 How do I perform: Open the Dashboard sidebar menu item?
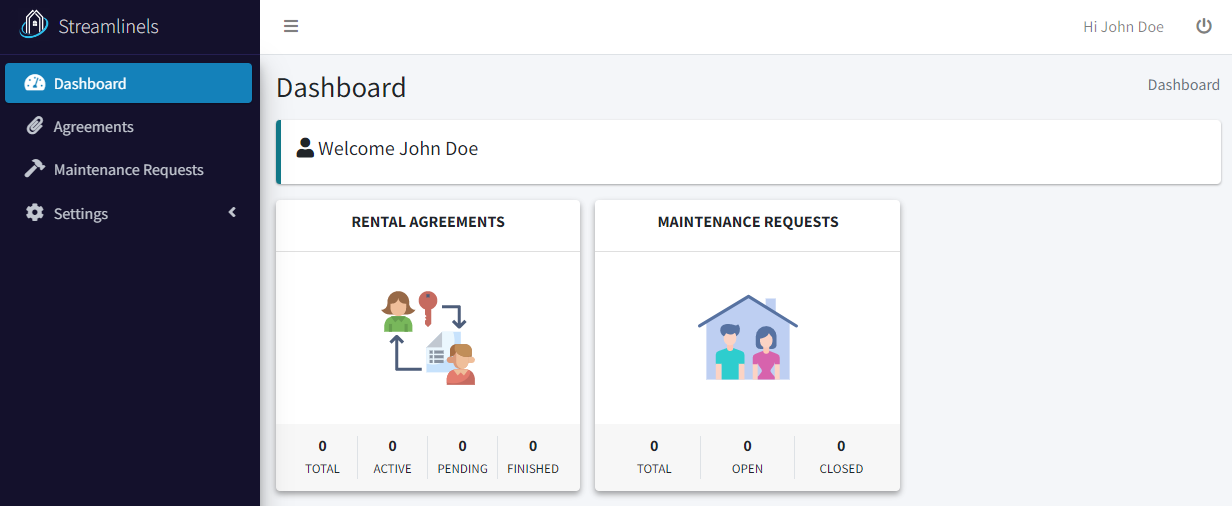pyautogui.click(x=128, y=83)
